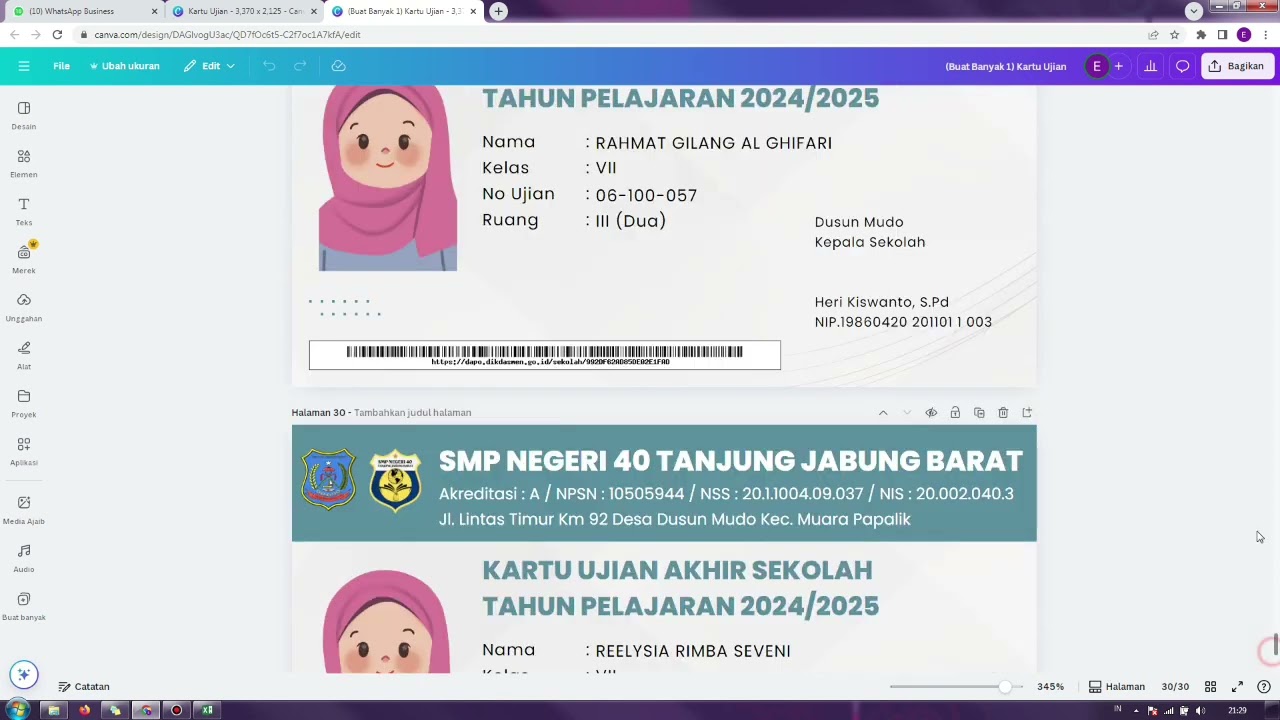
Task: Toggle the Catatan notes panel
Action: tap(84, 687)
